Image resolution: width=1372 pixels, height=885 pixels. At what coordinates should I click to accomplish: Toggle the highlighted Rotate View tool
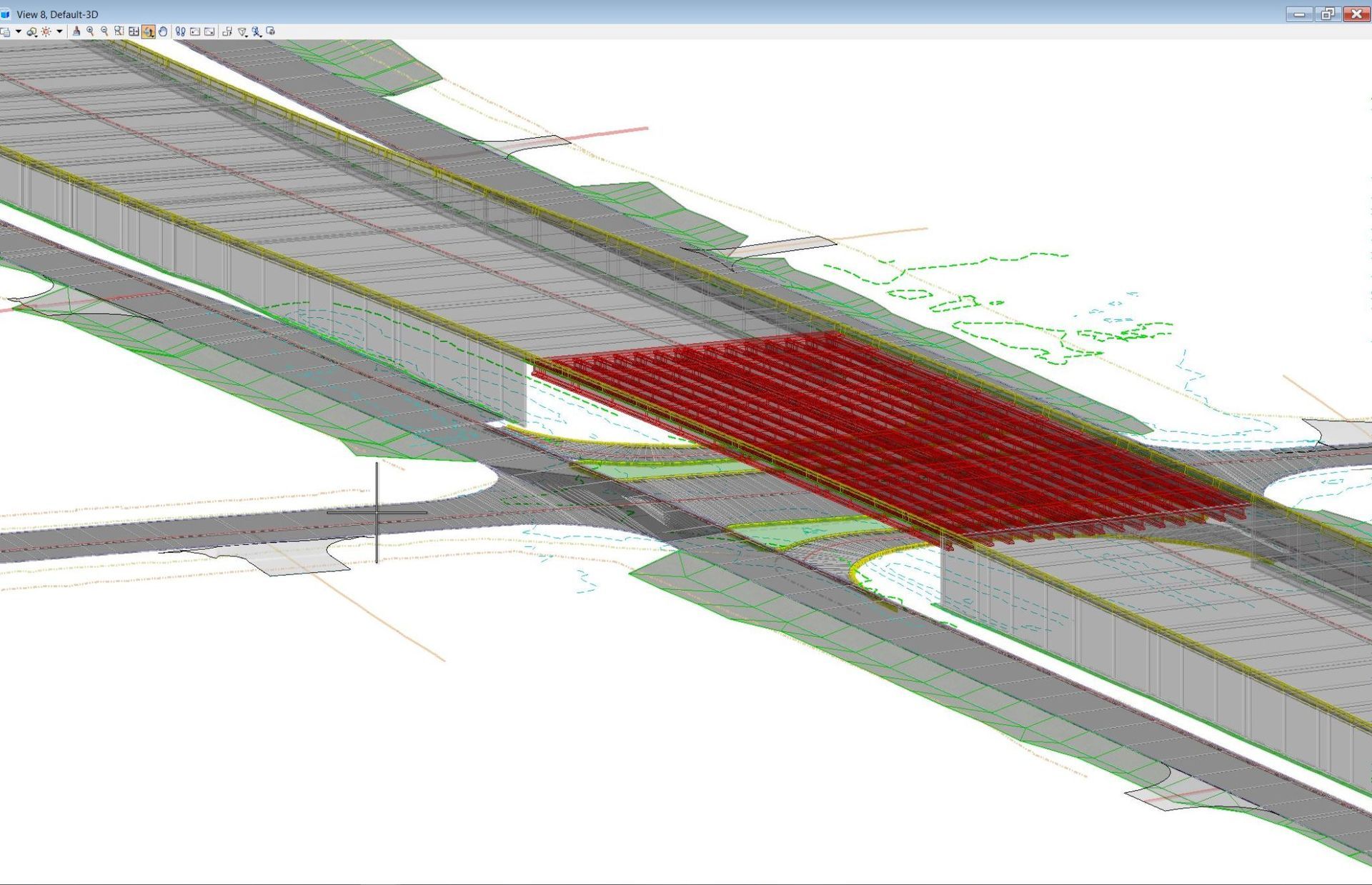(149, 31)
